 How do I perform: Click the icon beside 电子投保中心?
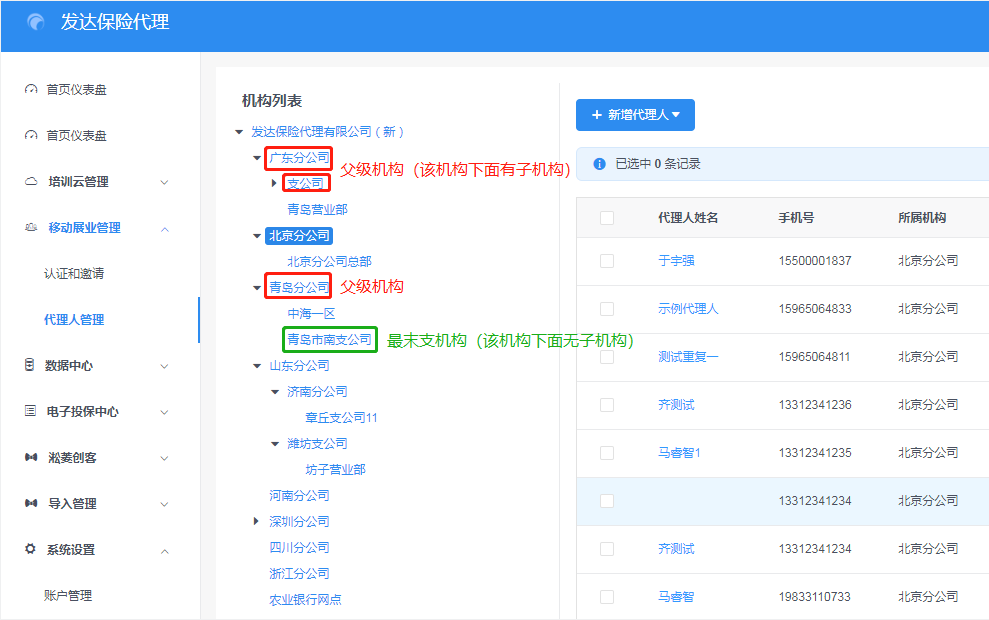point(30,412)
